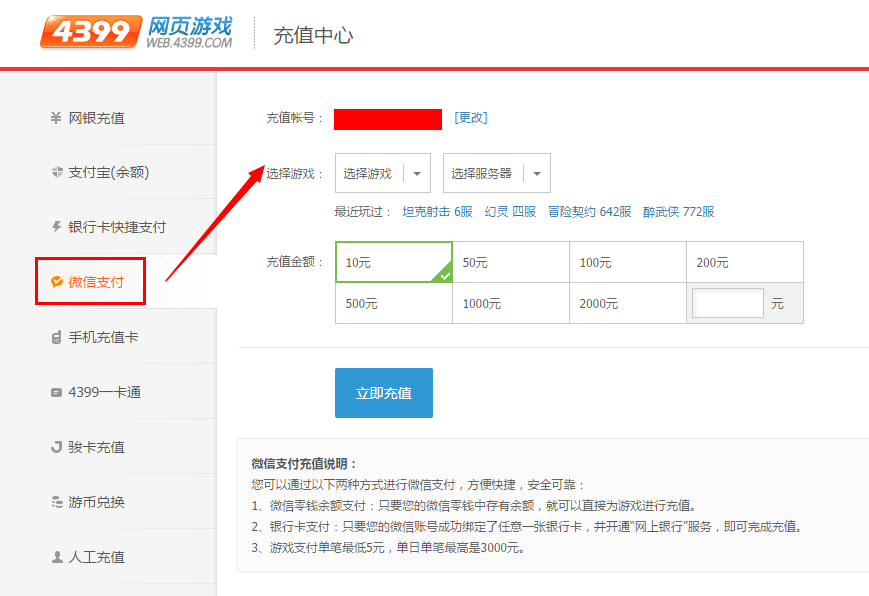Select the WeChat Pay icon beside 微信支付
This screenshot has width=869, height=596.
pos(57,281)
